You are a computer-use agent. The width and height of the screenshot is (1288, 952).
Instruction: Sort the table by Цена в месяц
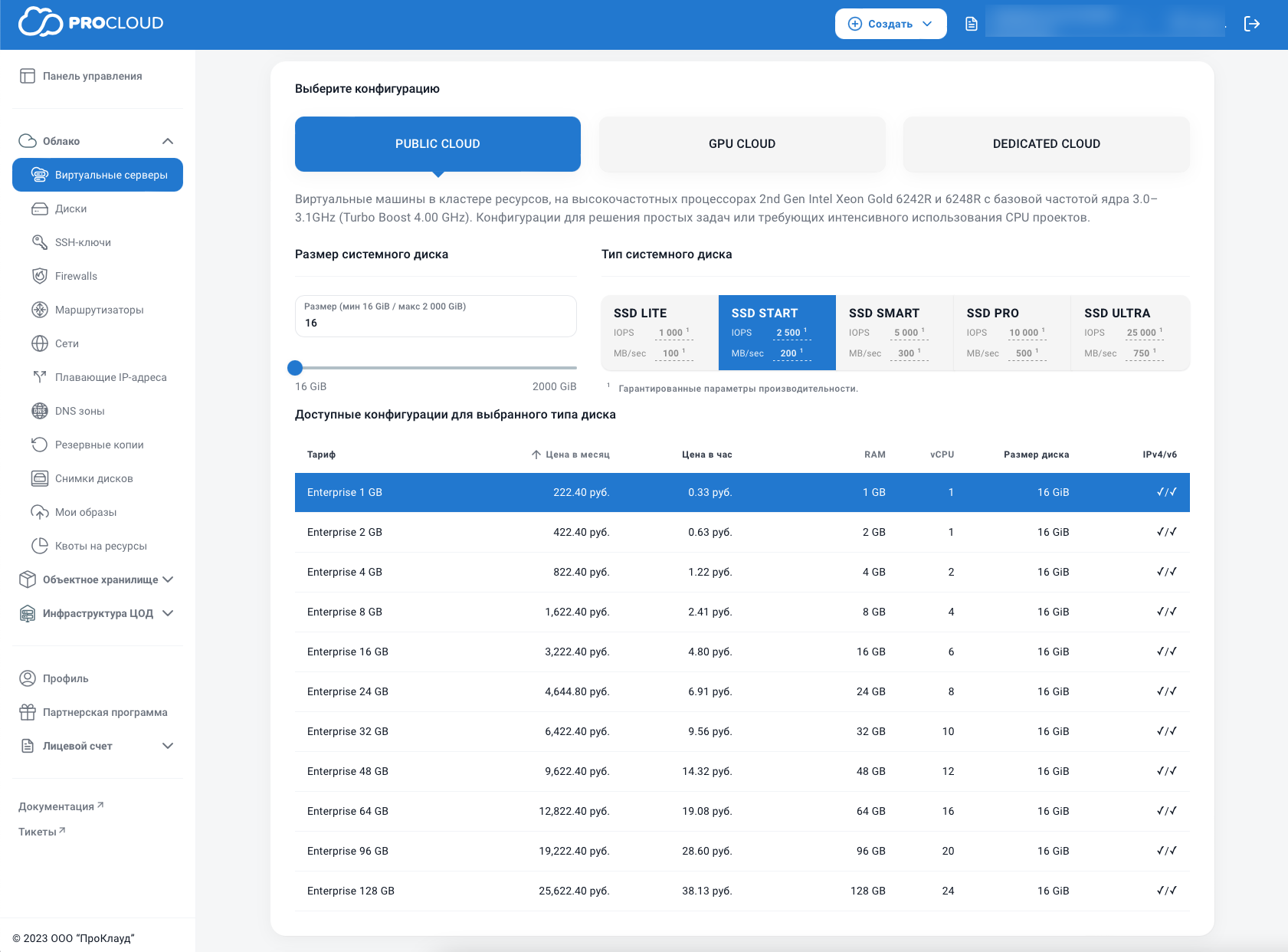tap(571, 455)
